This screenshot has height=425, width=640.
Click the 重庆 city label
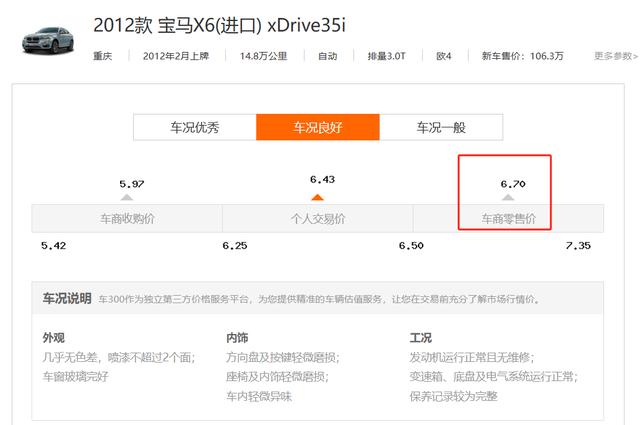102,56
